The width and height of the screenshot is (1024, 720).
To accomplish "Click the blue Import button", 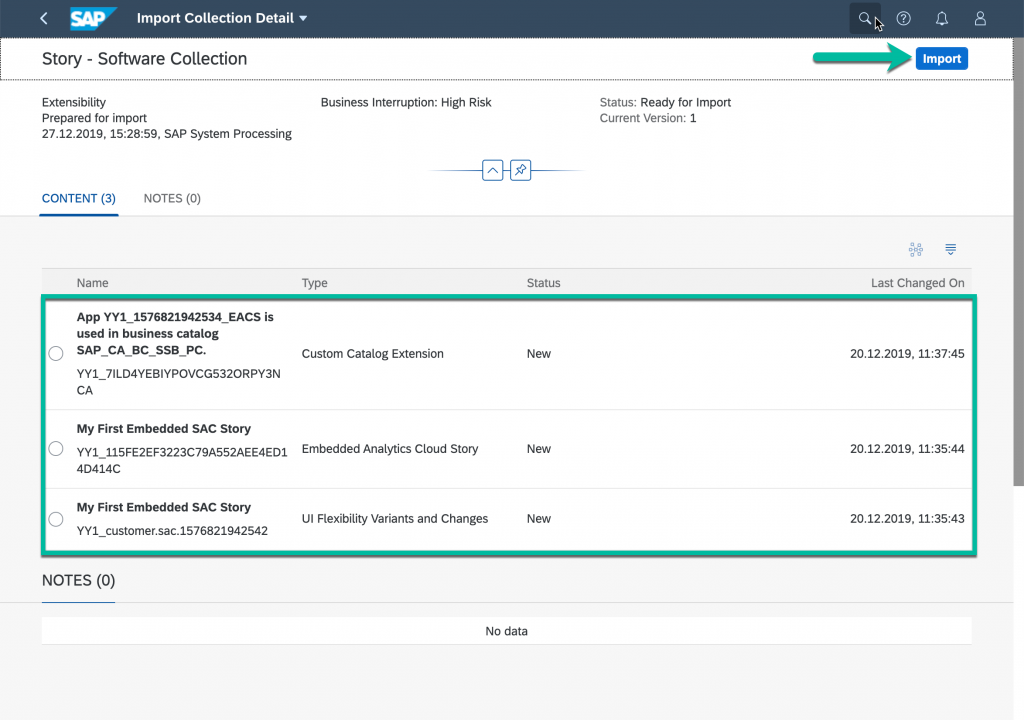I will tap(941, 59).
